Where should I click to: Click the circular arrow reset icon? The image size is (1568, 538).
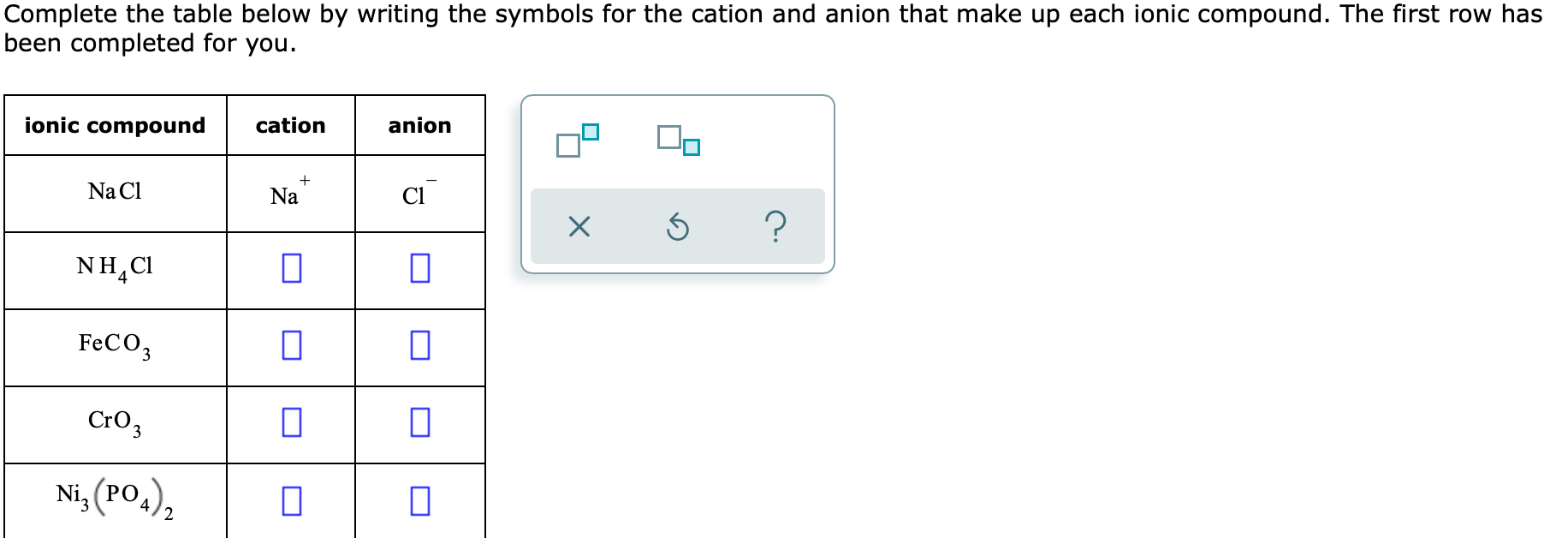coord(678,226)
